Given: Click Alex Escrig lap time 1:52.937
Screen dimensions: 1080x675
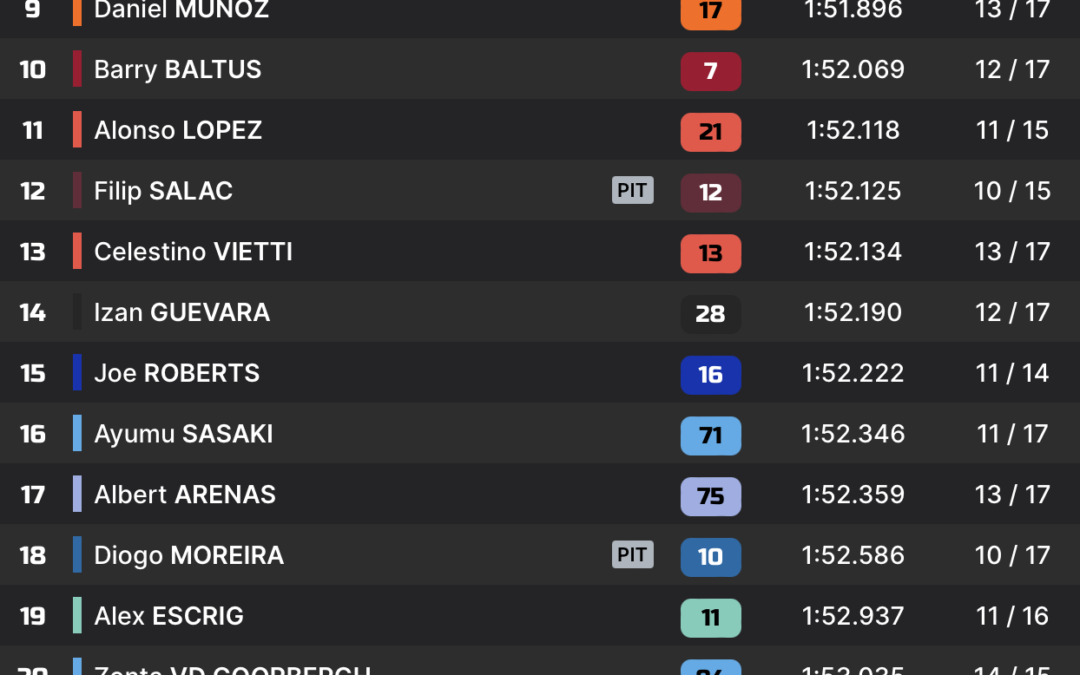Looking at the screenshot, I should [x=853, y=616].
